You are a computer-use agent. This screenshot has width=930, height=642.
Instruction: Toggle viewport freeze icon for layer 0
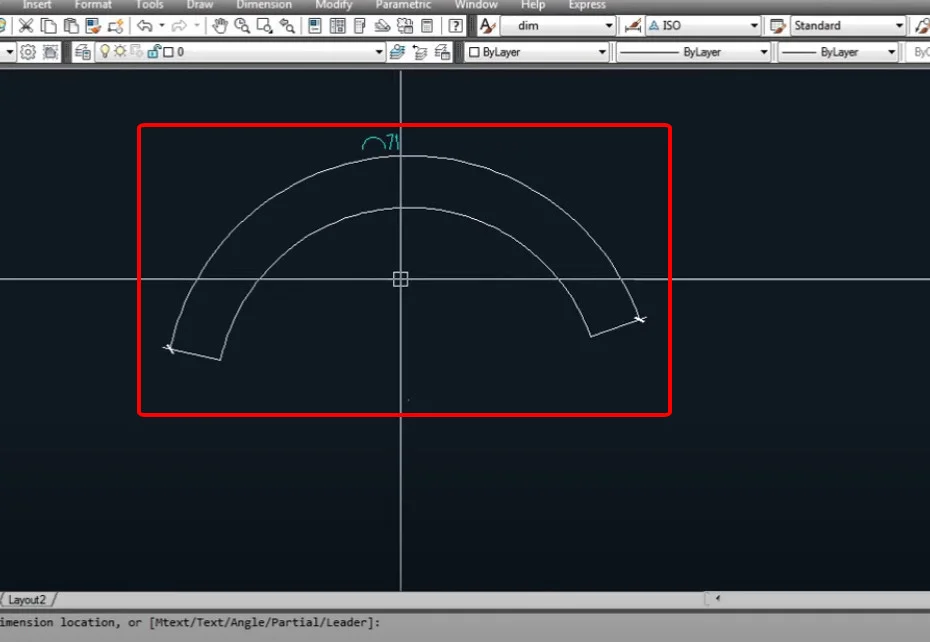coord(136,52)
